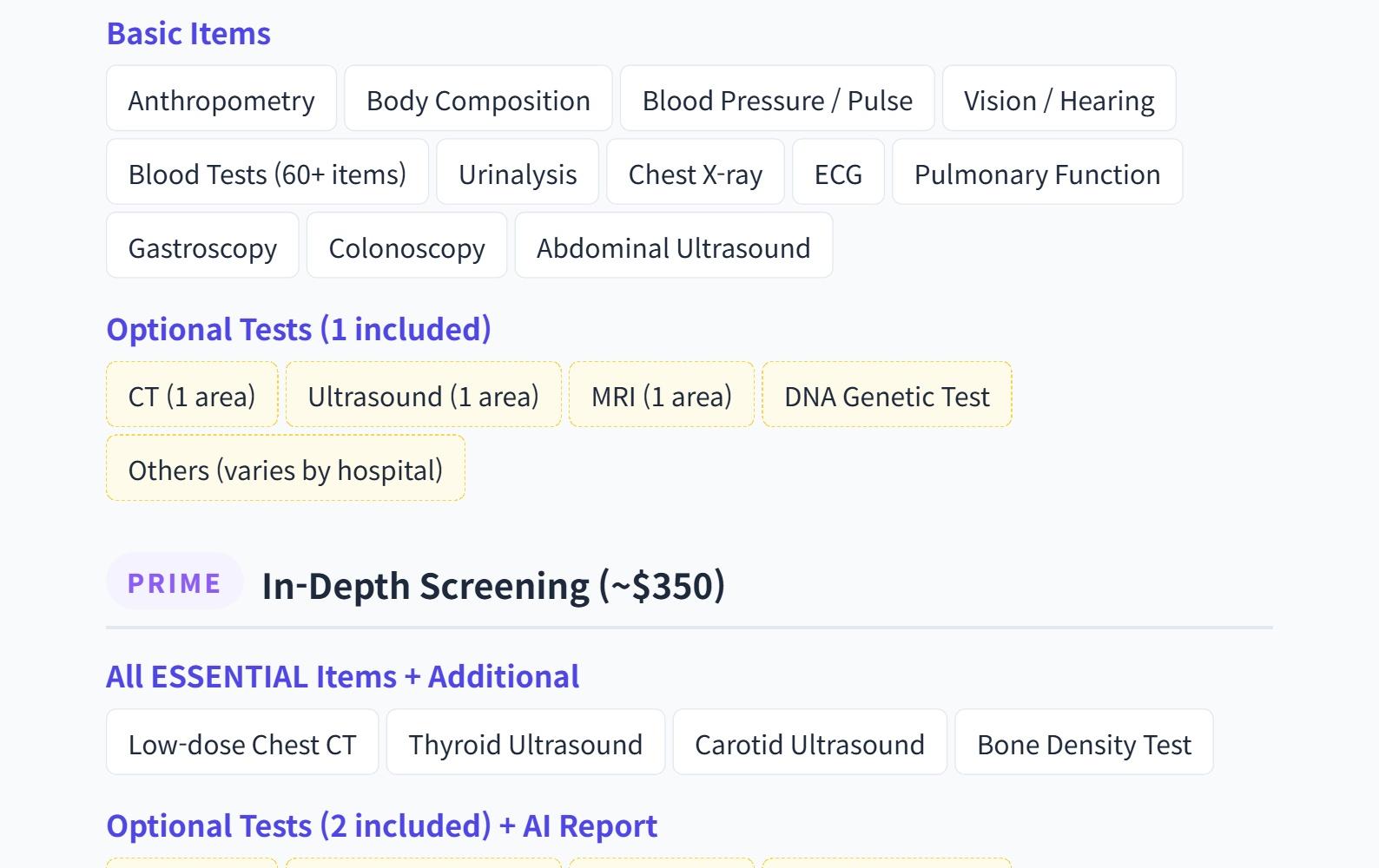This screenshot has height=868, width=1379.
Task: Click the PRIME package badge
Action: [175, 582]
